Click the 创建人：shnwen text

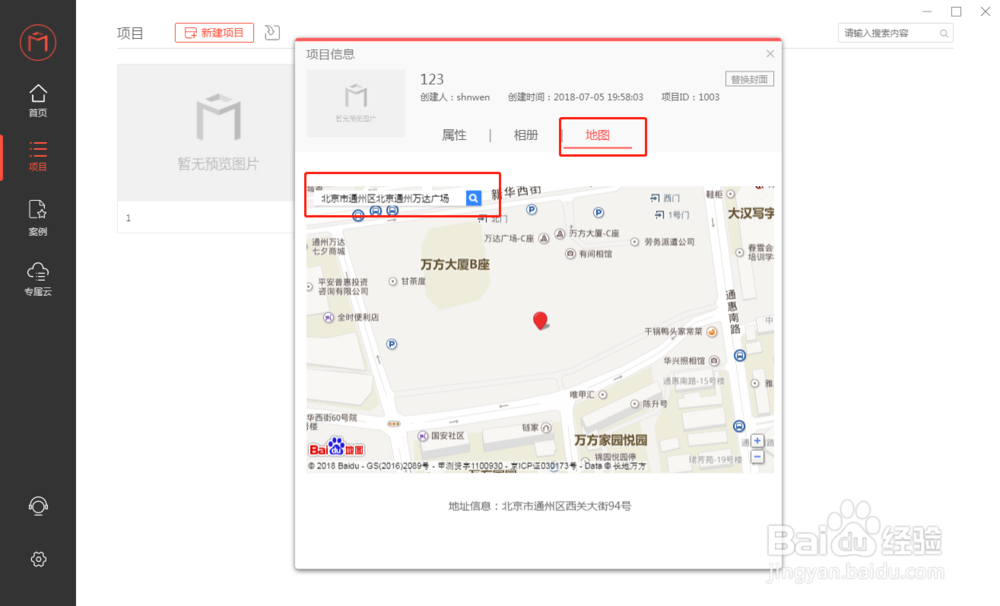tap(455, 97)
